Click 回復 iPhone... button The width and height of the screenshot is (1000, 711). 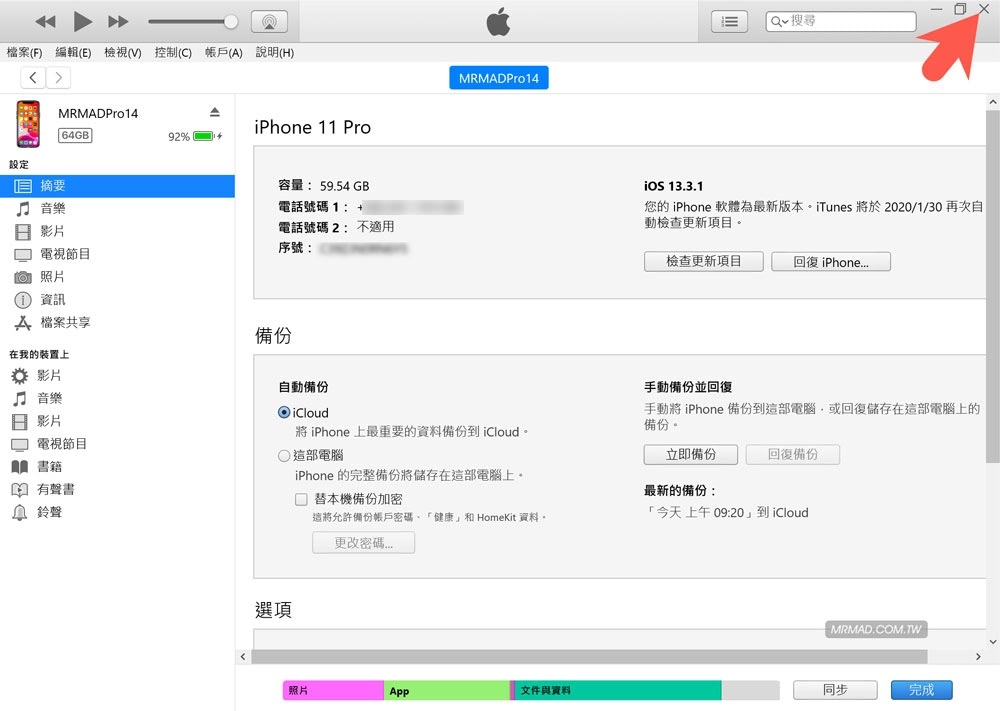coord(830,261)
